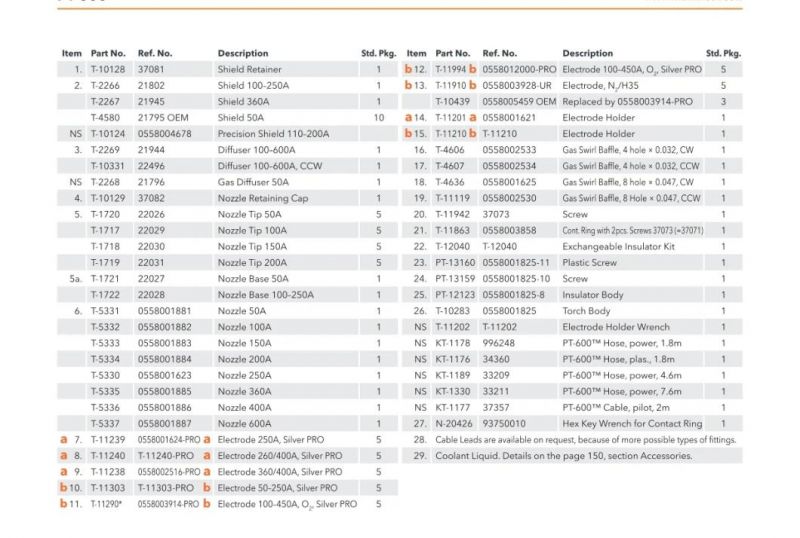
Task: Click 'Replaced by 0558003914-PRO' text
Action: pos(628,102)
